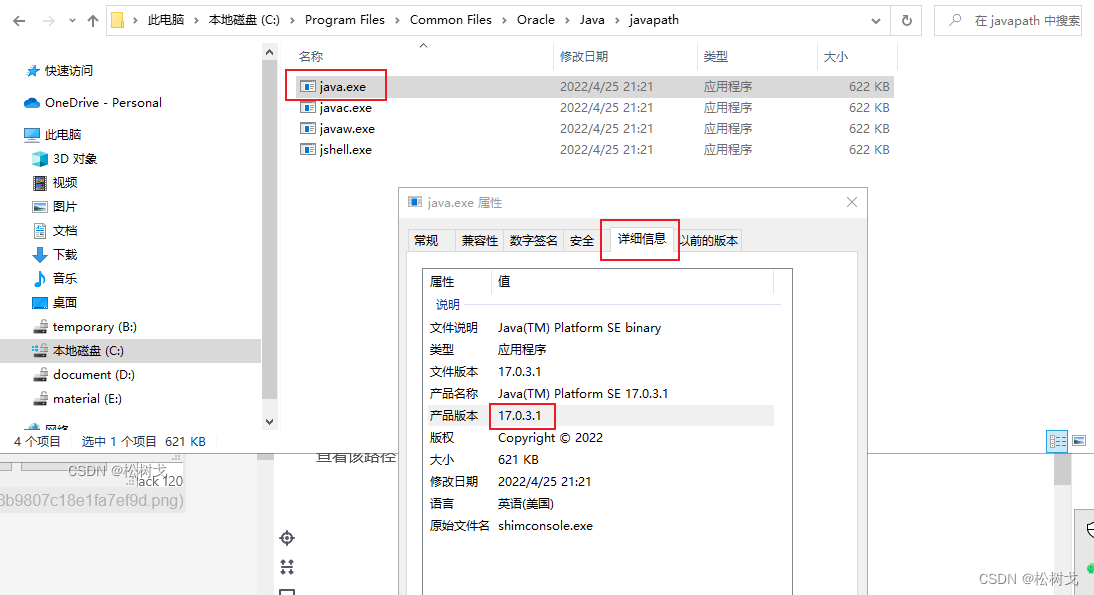
Task: Select 本地磁盘 (C:) in address path
Action: click(244, 20)
